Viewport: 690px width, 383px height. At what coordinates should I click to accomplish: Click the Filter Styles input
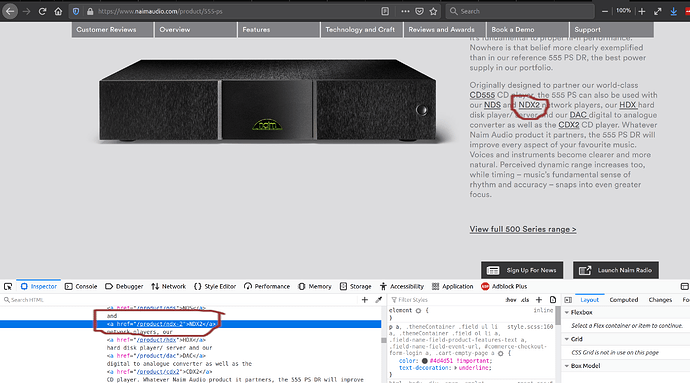tap(444, 300)
